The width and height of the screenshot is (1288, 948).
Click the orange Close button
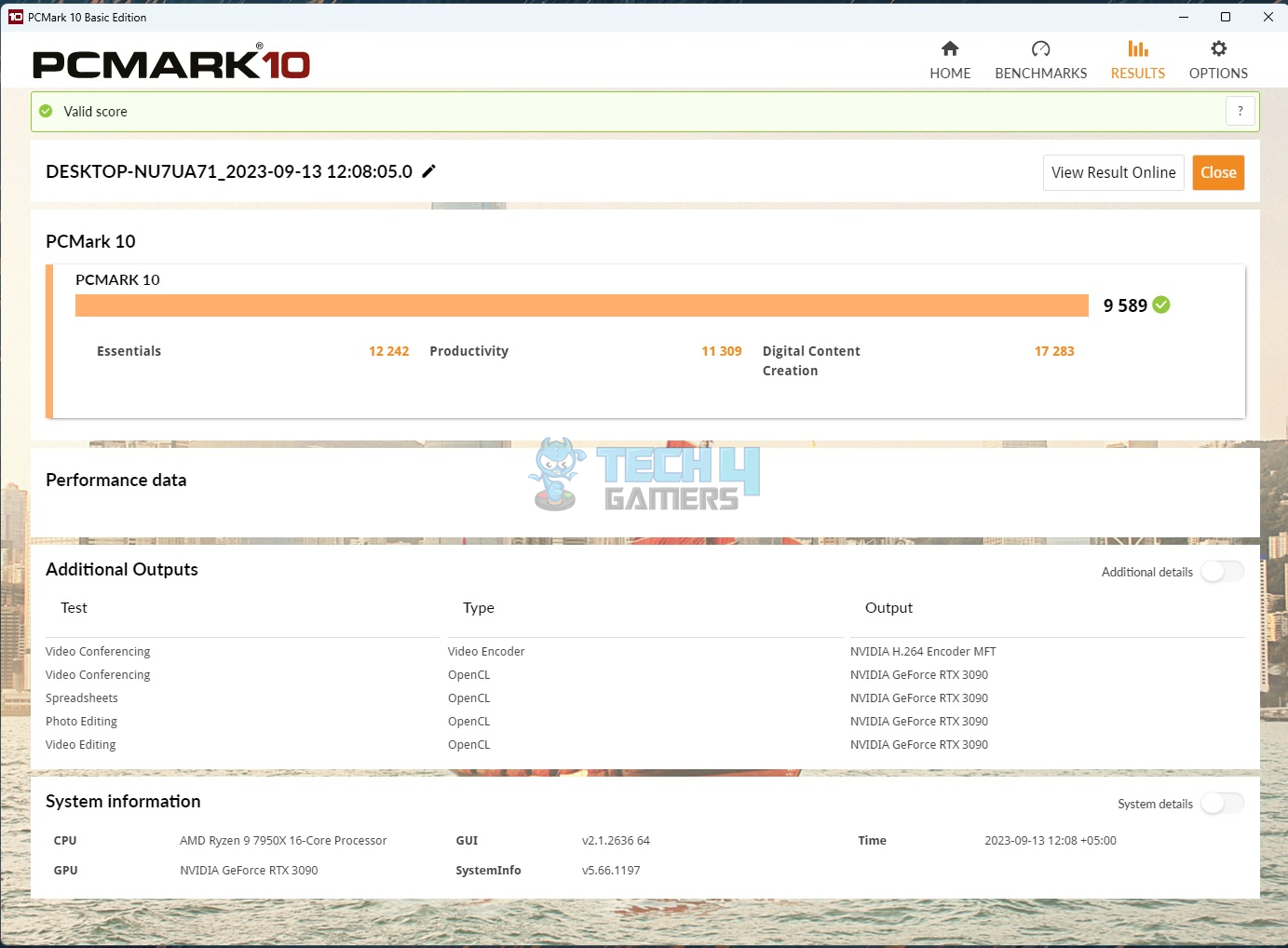(1218, 172)
